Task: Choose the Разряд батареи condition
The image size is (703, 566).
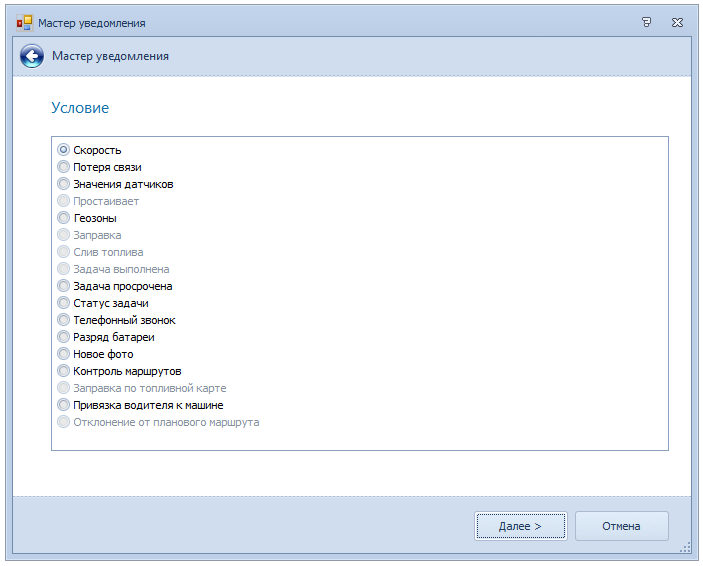Action: [x=64, y=337]
